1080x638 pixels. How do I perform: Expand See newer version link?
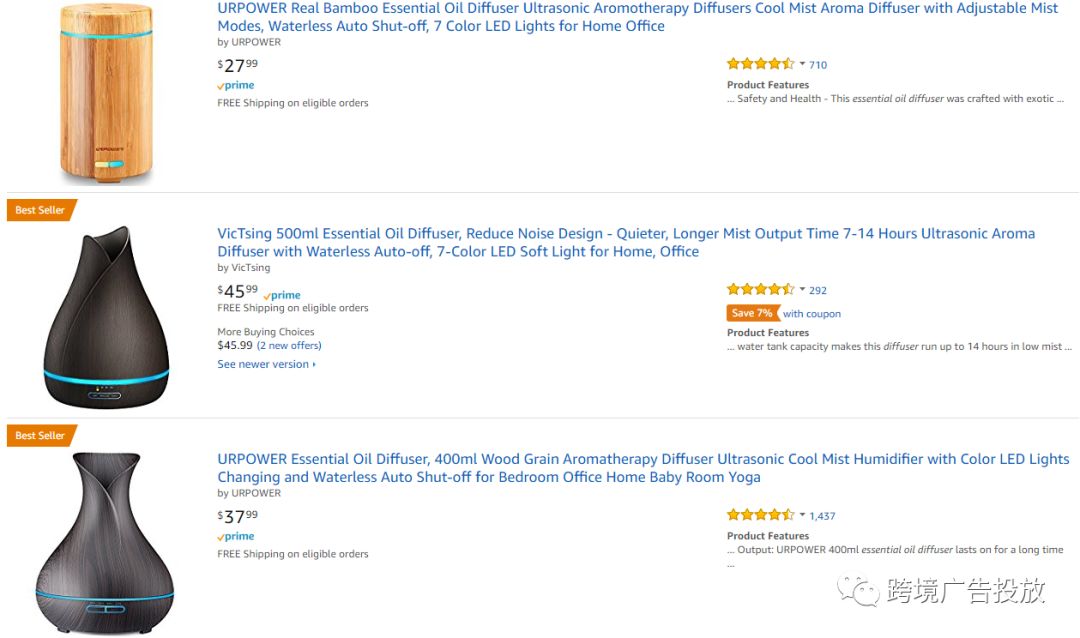click(267, 364)
